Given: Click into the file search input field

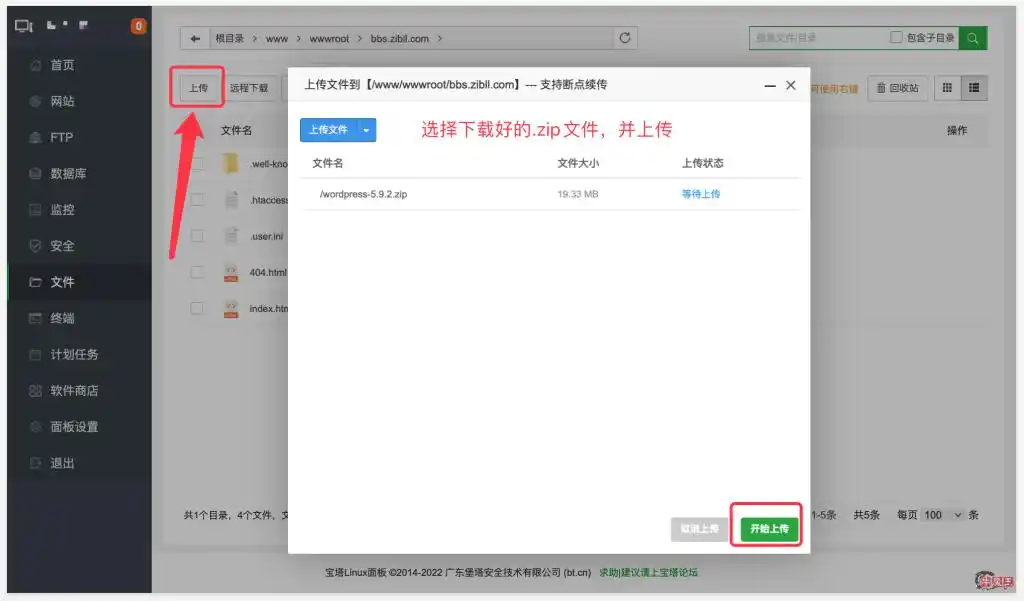Looking at the screenshot, I should point(815,38).
